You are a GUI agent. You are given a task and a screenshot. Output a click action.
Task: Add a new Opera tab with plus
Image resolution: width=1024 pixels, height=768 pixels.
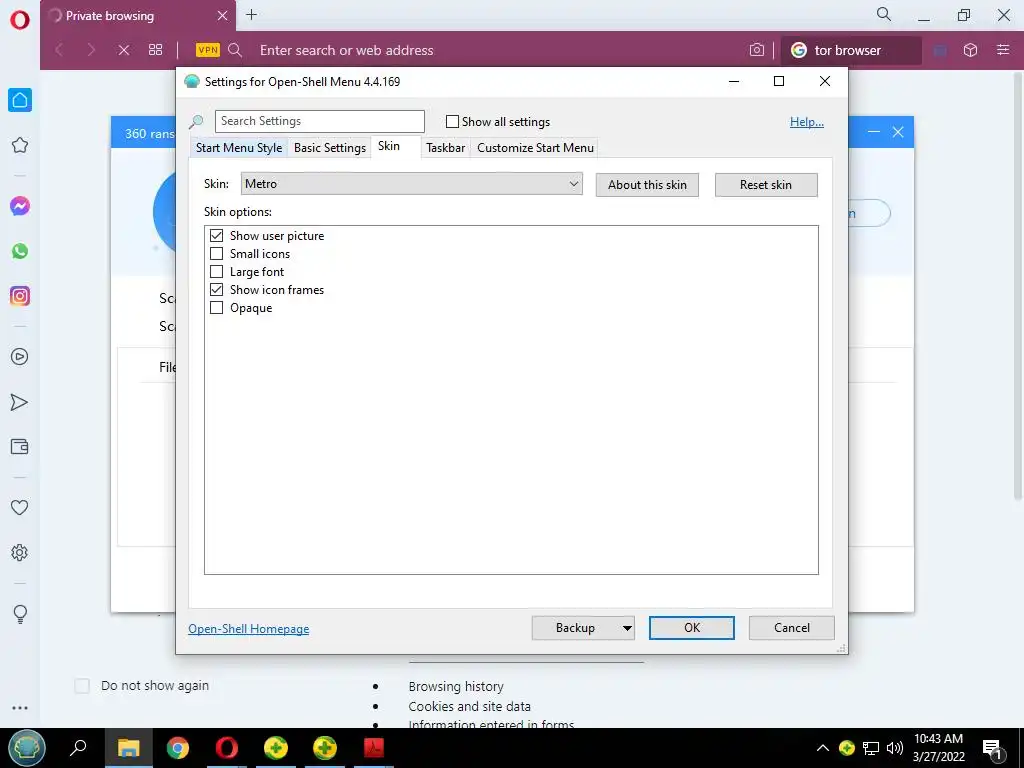(x=251, y=15)
